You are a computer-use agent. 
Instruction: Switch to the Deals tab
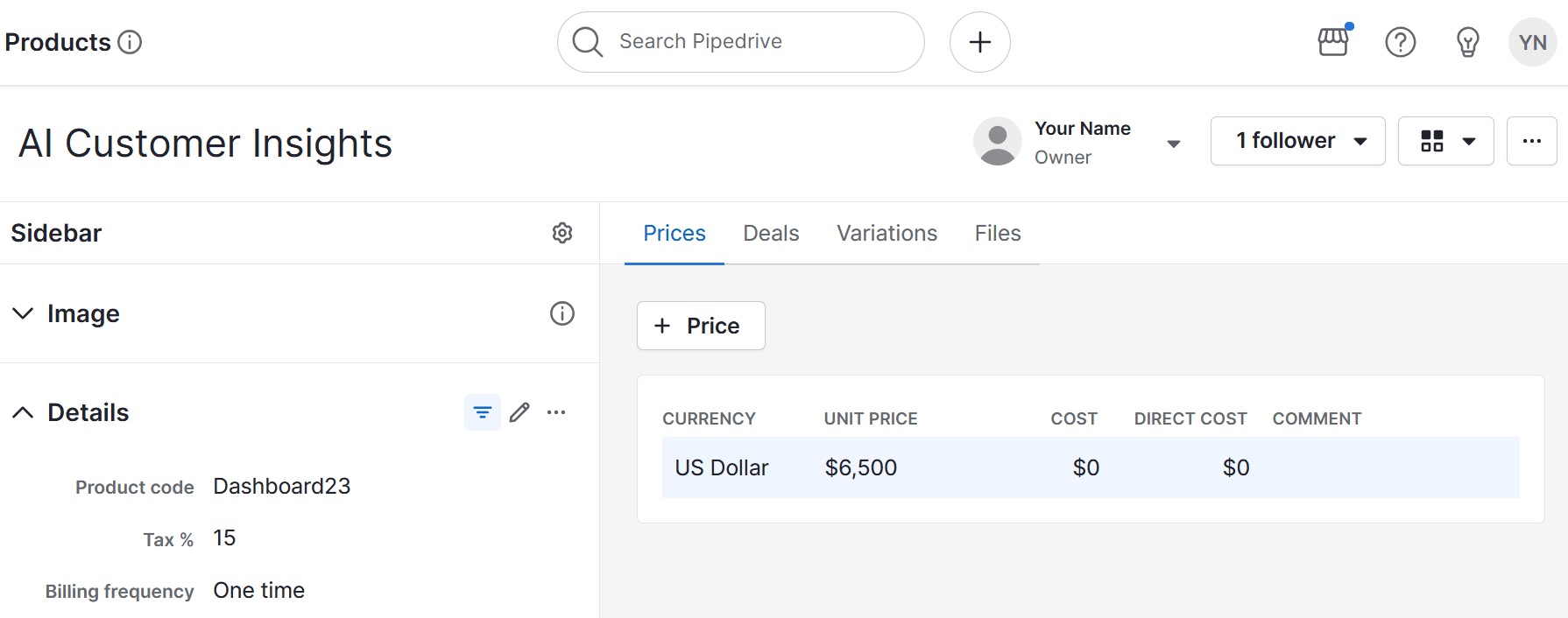pos(771,234)
